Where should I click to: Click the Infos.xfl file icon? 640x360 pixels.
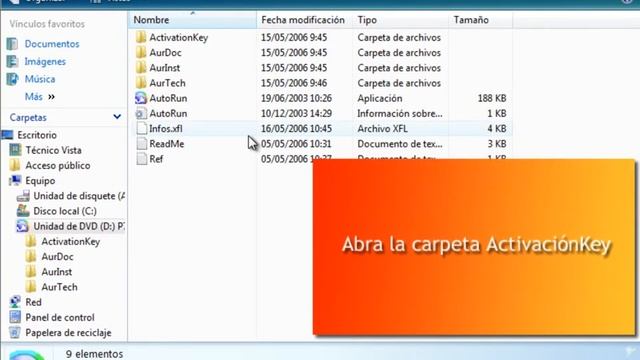point(142,128)
